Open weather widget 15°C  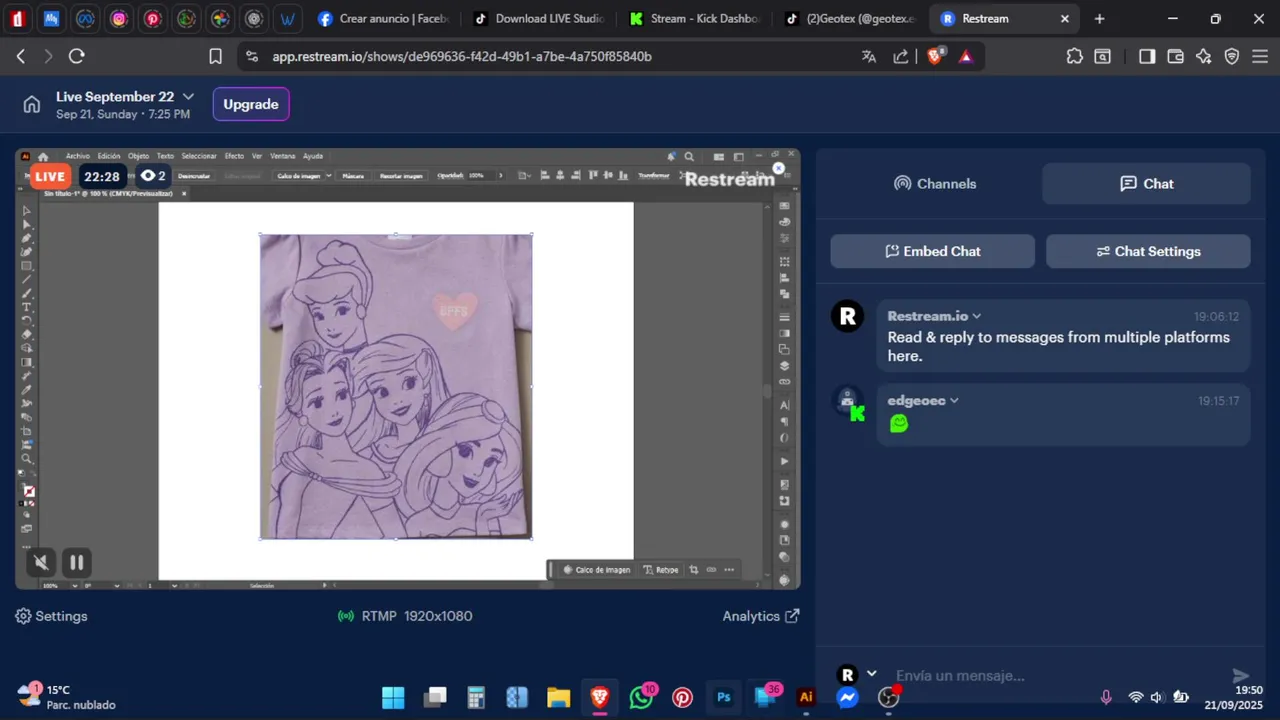[x=66, y=697]
